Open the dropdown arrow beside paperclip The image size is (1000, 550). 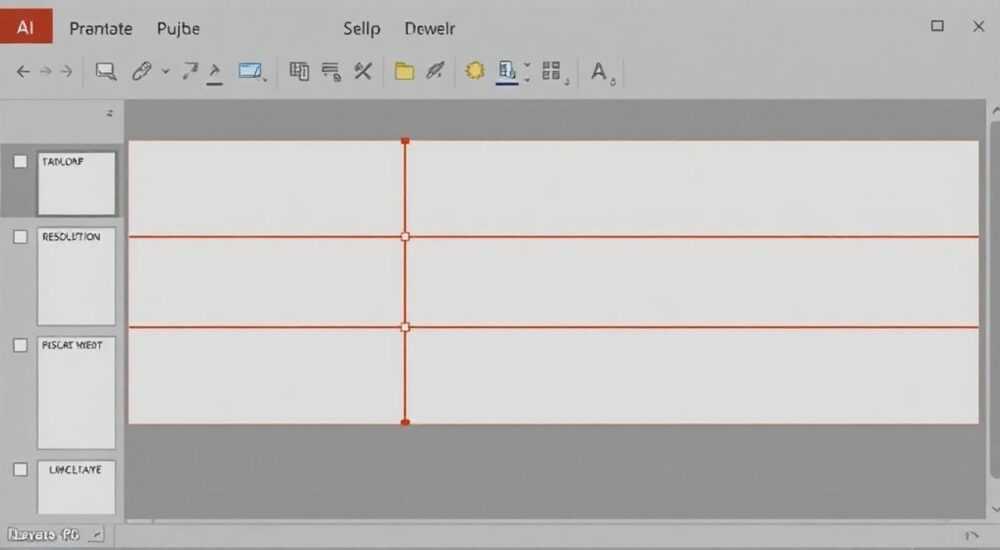[x=166, y=71]
